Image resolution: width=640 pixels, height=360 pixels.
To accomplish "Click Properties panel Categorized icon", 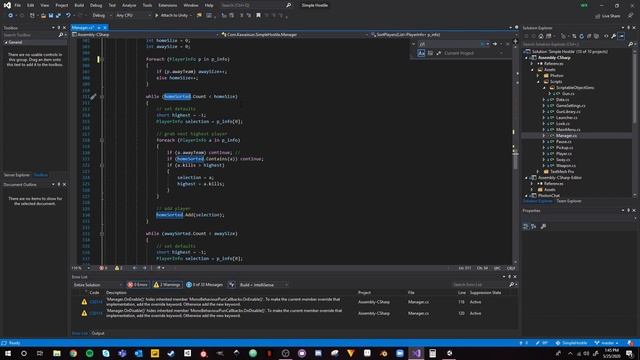I will tap(526, 227).
